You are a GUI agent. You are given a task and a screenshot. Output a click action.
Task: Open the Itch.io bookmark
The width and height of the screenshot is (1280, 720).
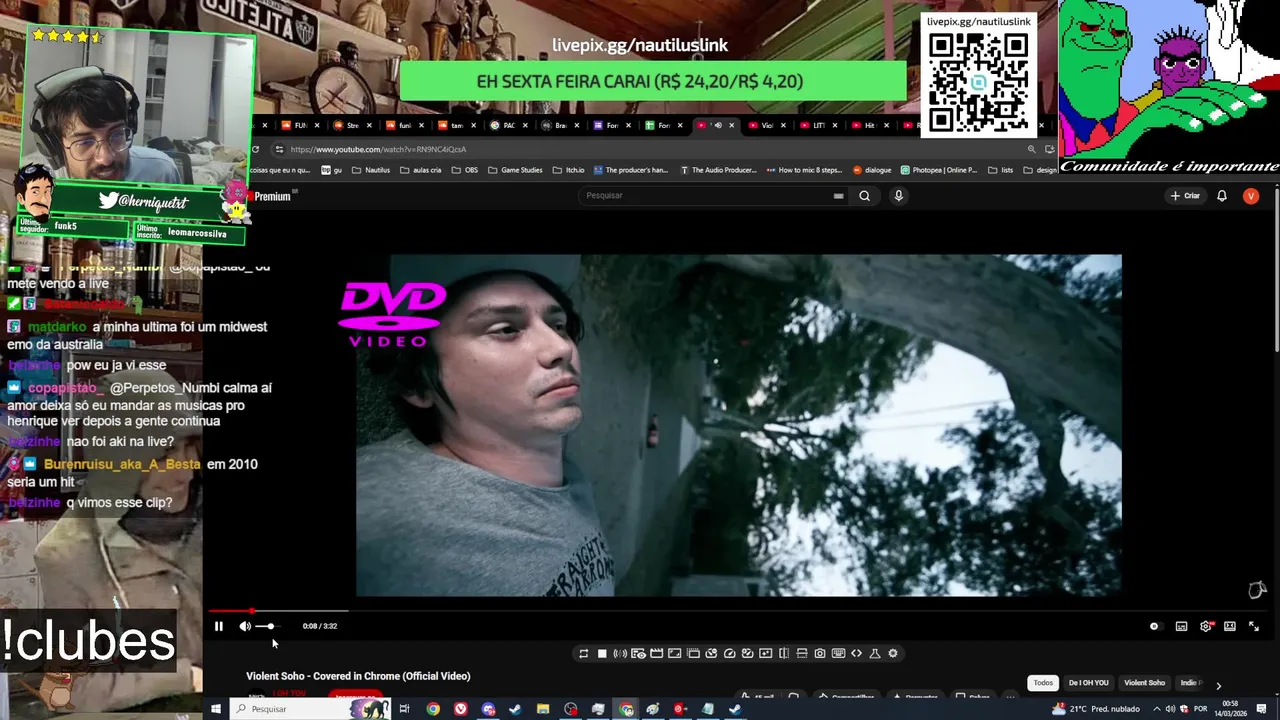[x=568, y=170]
